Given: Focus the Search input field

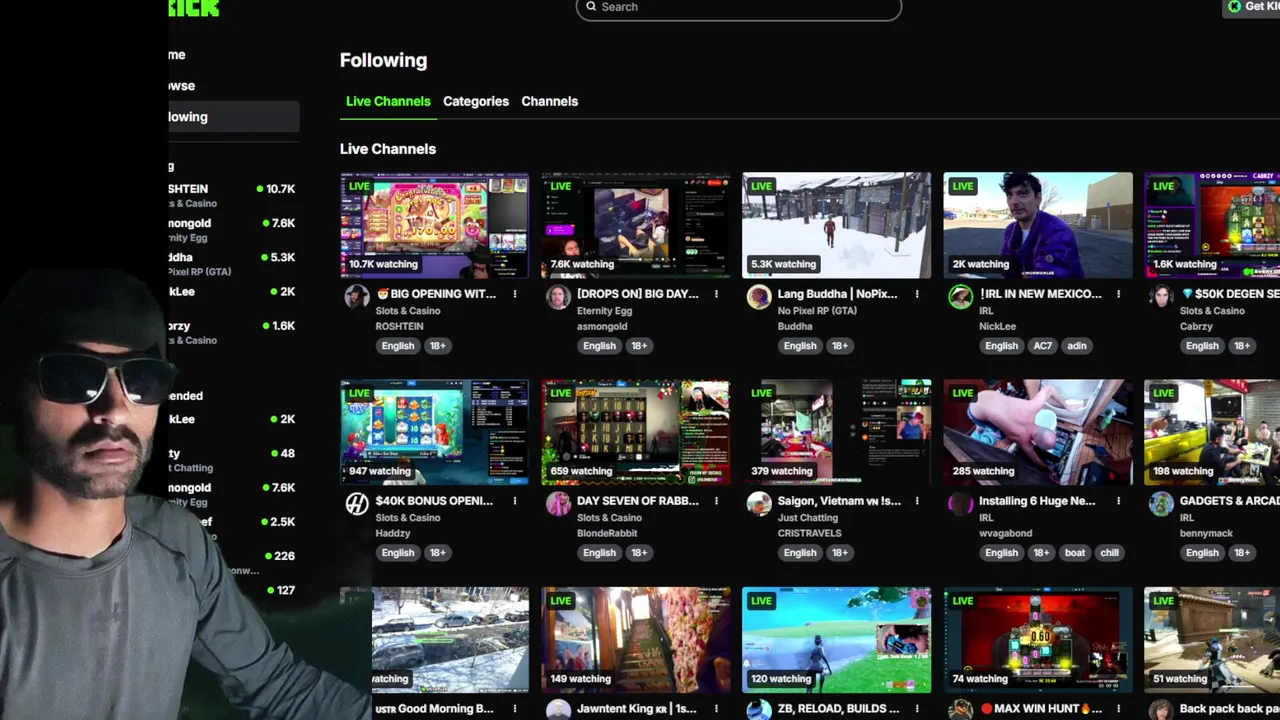Looking at the screenshot, I should tap(739, 7).
